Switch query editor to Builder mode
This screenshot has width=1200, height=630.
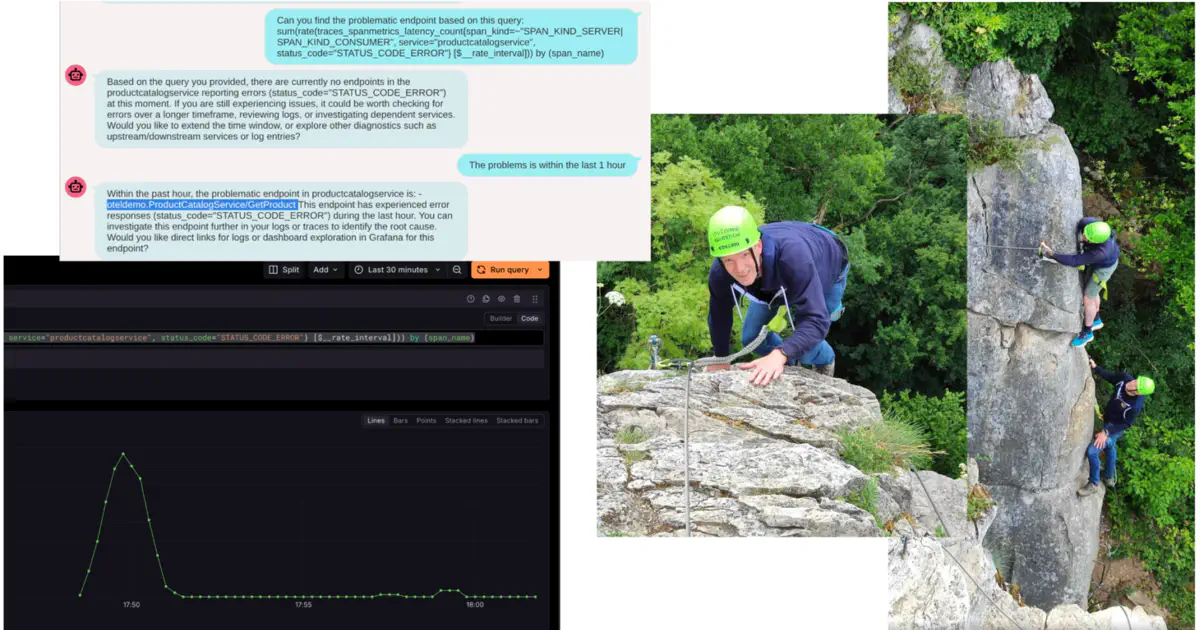[x=500, y=319]
